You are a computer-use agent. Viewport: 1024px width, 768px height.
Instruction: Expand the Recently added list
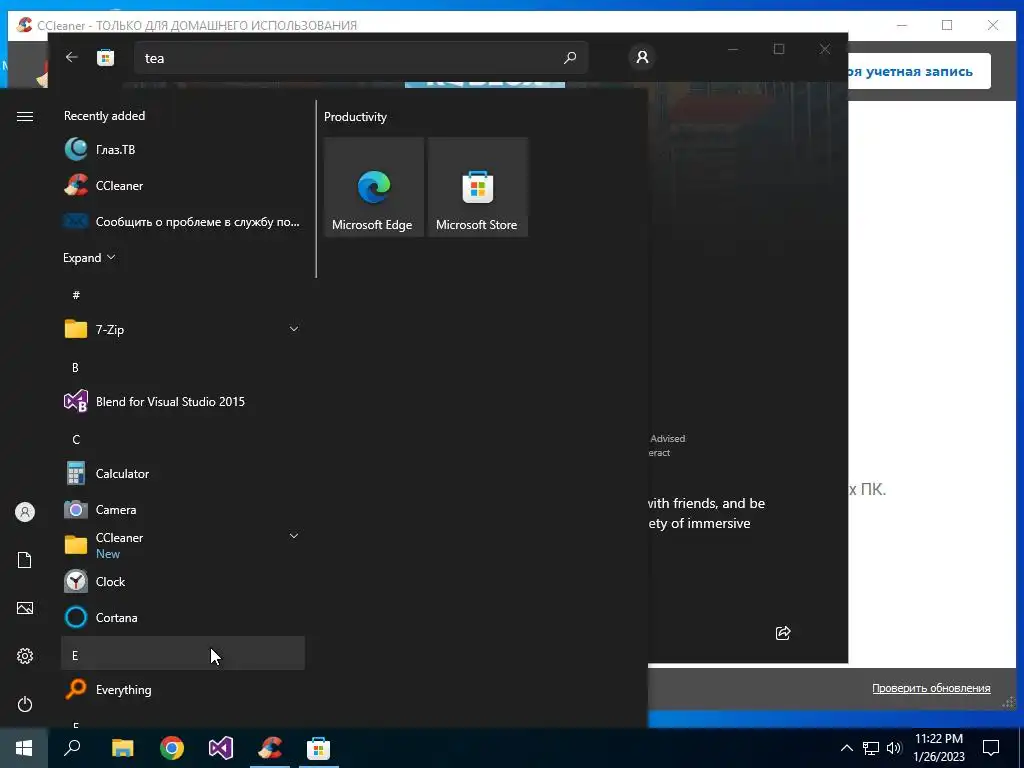89,257
